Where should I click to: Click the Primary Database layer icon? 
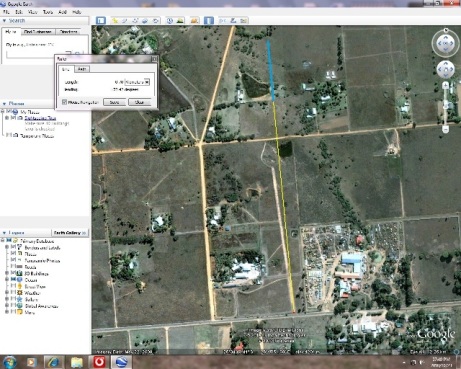click(x=15, y=241)
